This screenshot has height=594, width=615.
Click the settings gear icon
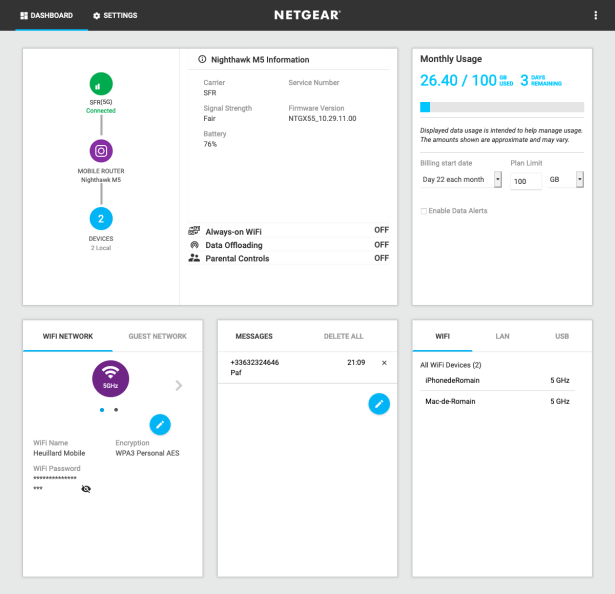click(x=96, y=16)
